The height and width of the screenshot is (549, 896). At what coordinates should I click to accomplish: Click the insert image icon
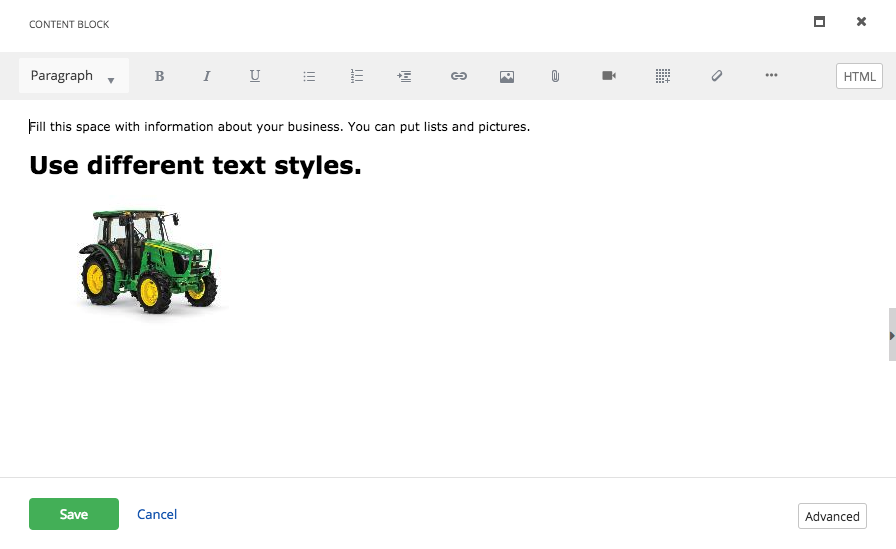point(507,76)
